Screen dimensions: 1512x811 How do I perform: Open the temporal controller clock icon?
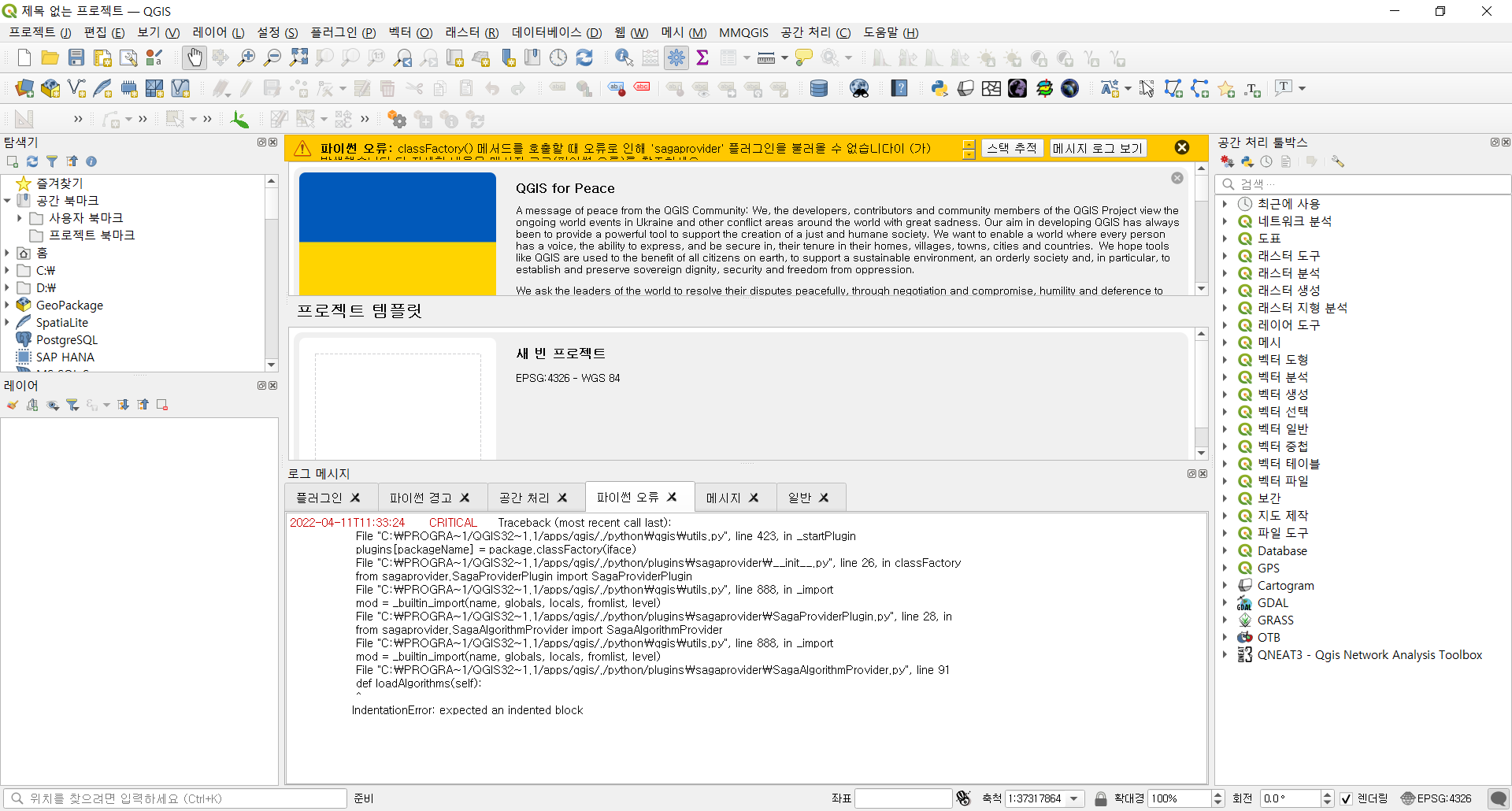558,57
